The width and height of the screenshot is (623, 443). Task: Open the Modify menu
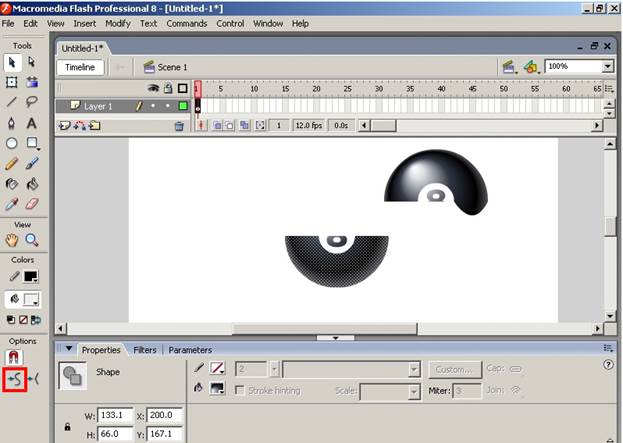click(118, 24)
